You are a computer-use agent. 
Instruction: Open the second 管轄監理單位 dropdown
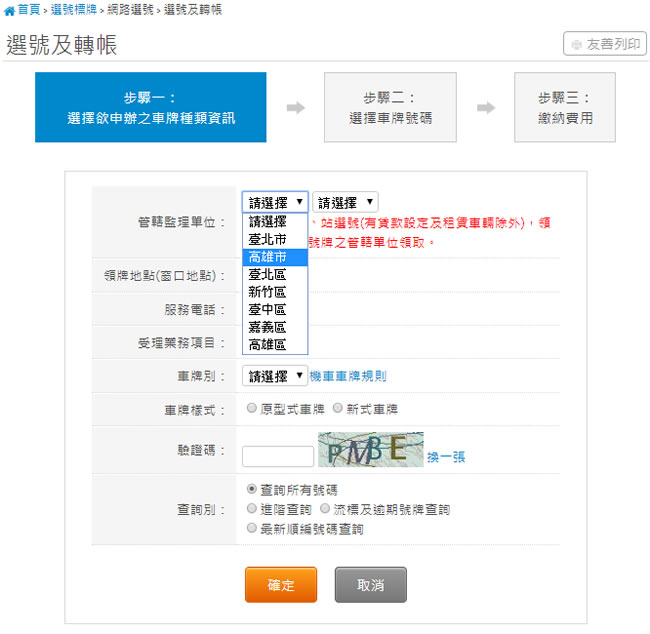pos(345,202)
